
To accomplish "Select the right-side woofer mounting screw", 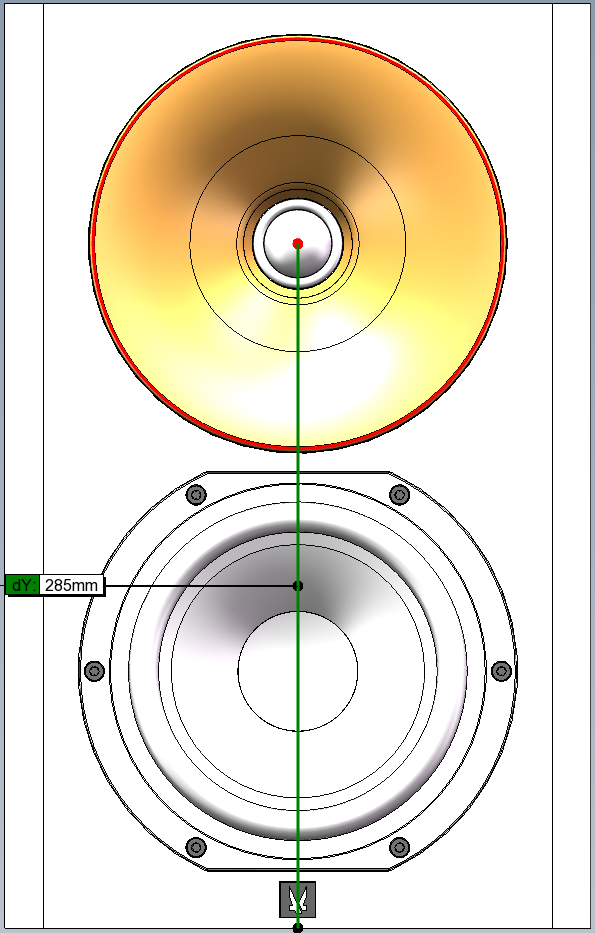I will (x=502, y=671).
